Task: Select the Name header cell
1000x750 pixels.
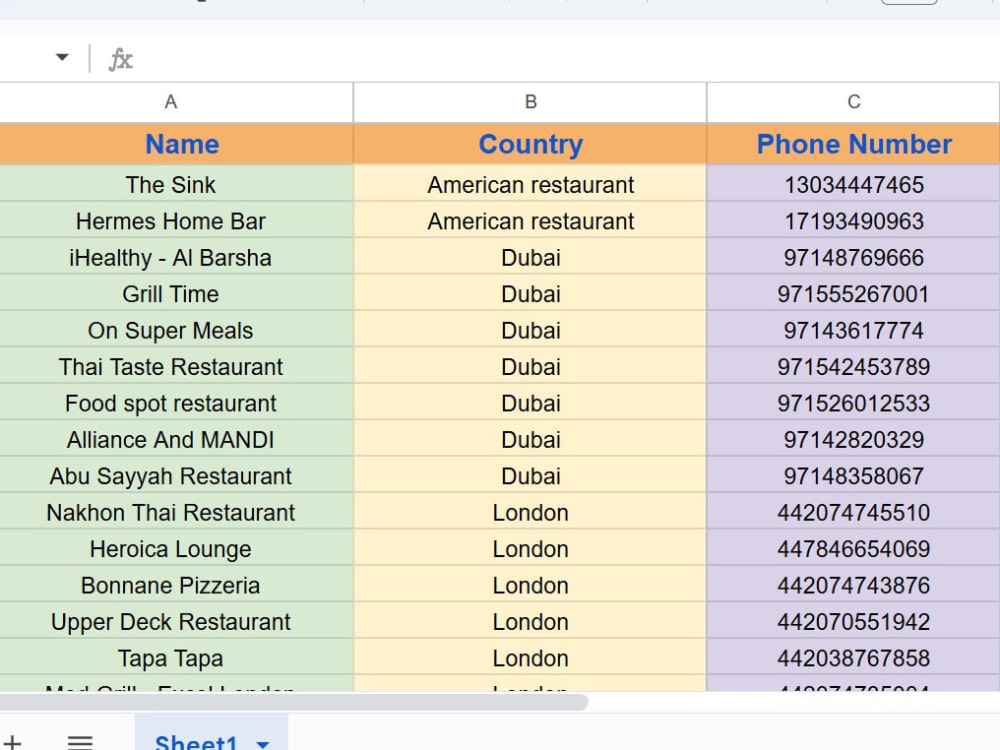Action: point(176,144)
